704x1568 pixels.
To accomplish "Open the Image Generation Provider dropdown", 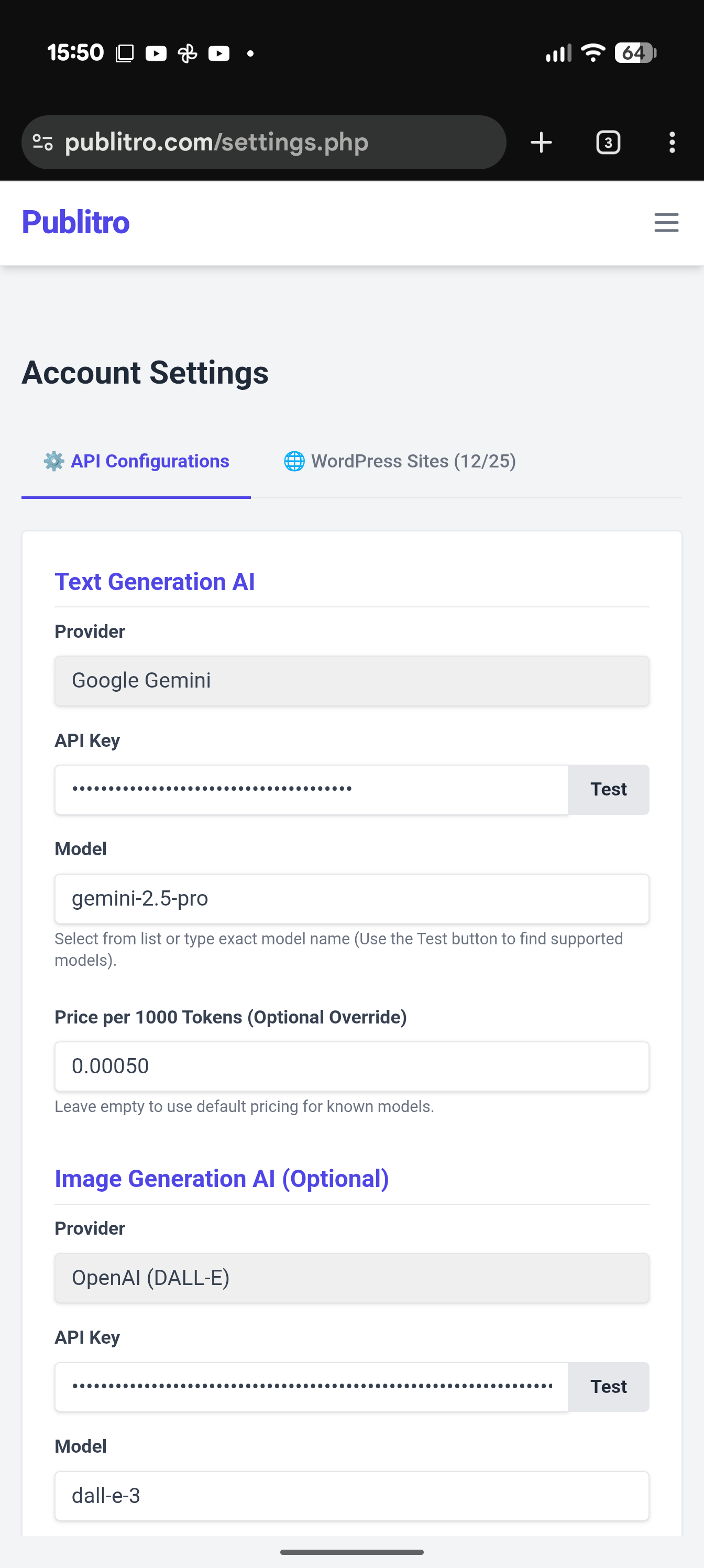I will point(351,1278).
